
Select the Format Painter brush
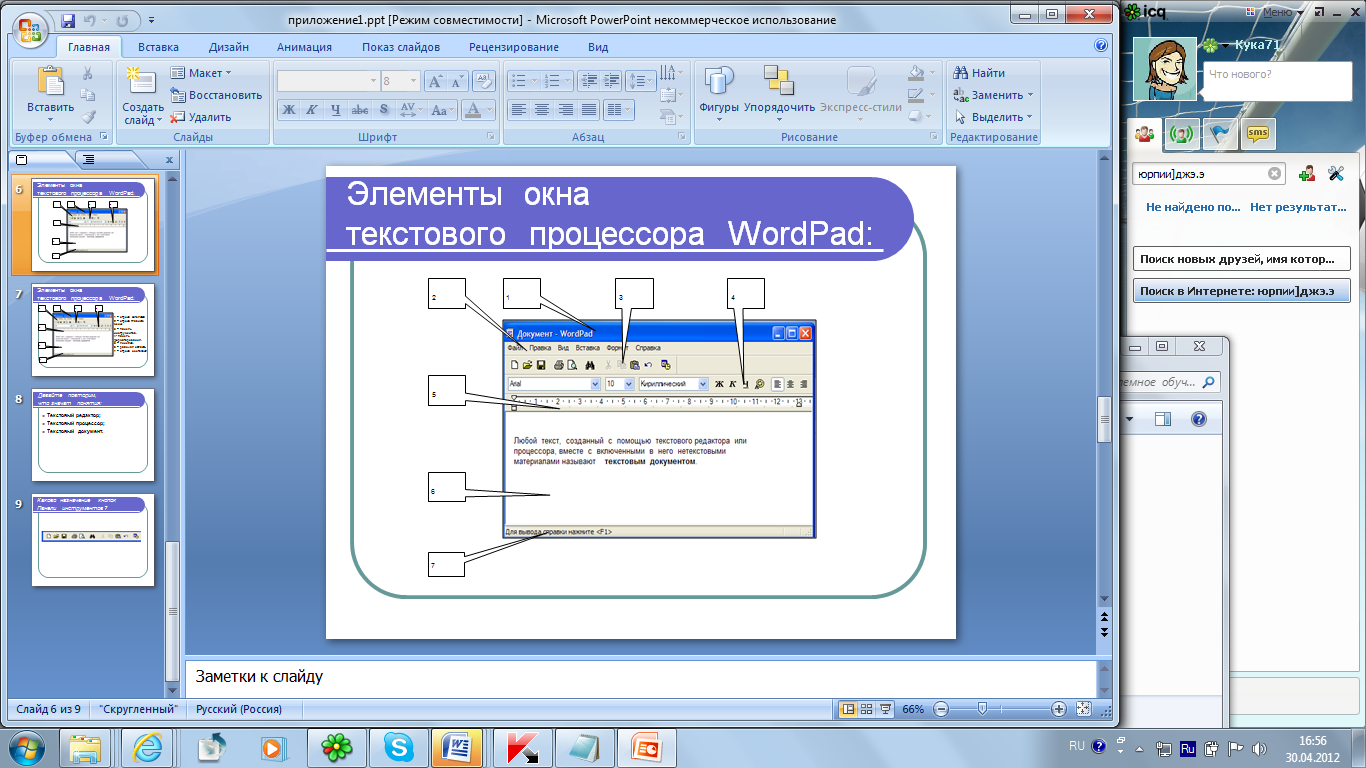(x=87, y=117)
